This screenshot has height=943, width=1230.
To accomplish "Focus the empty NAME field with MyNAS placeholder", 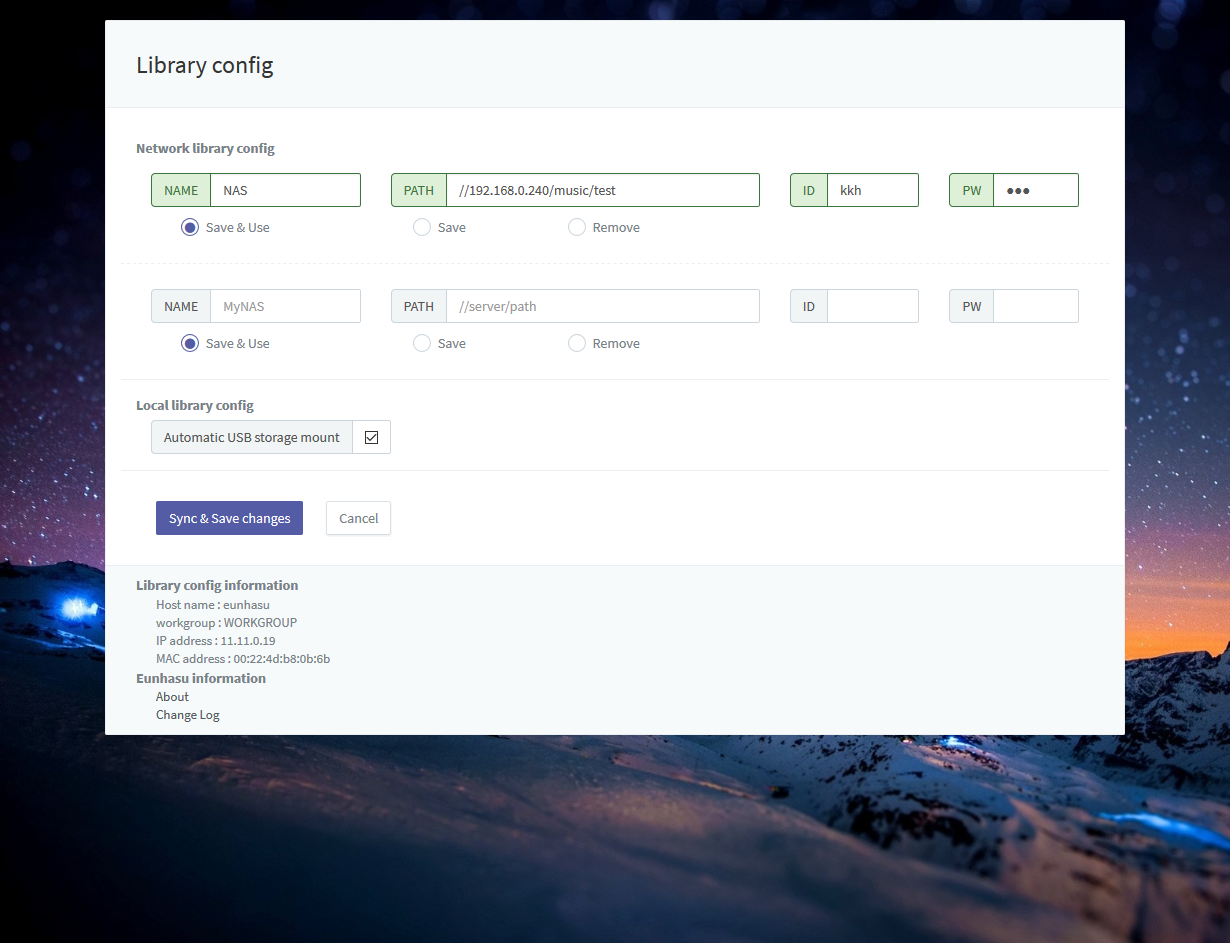I will 284,306.
